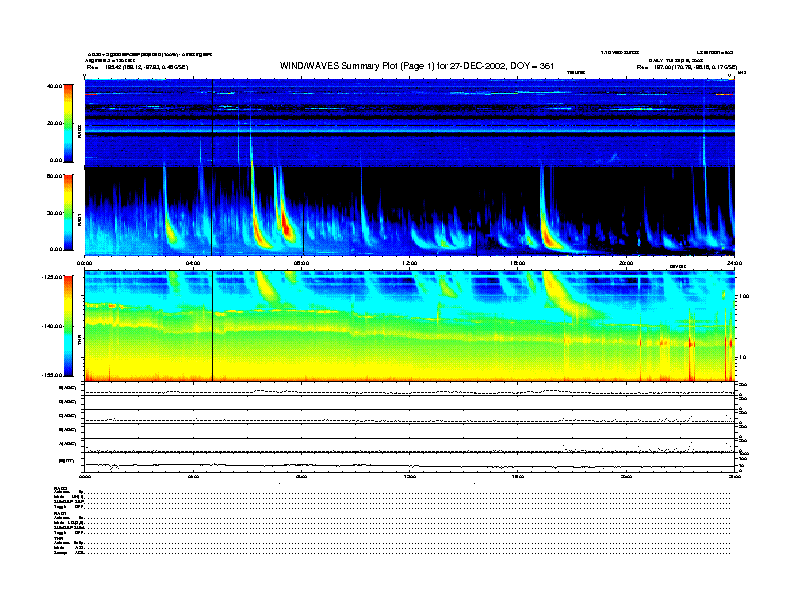Click the 24:00 label under the RAD1 panel

coord(734,263)
